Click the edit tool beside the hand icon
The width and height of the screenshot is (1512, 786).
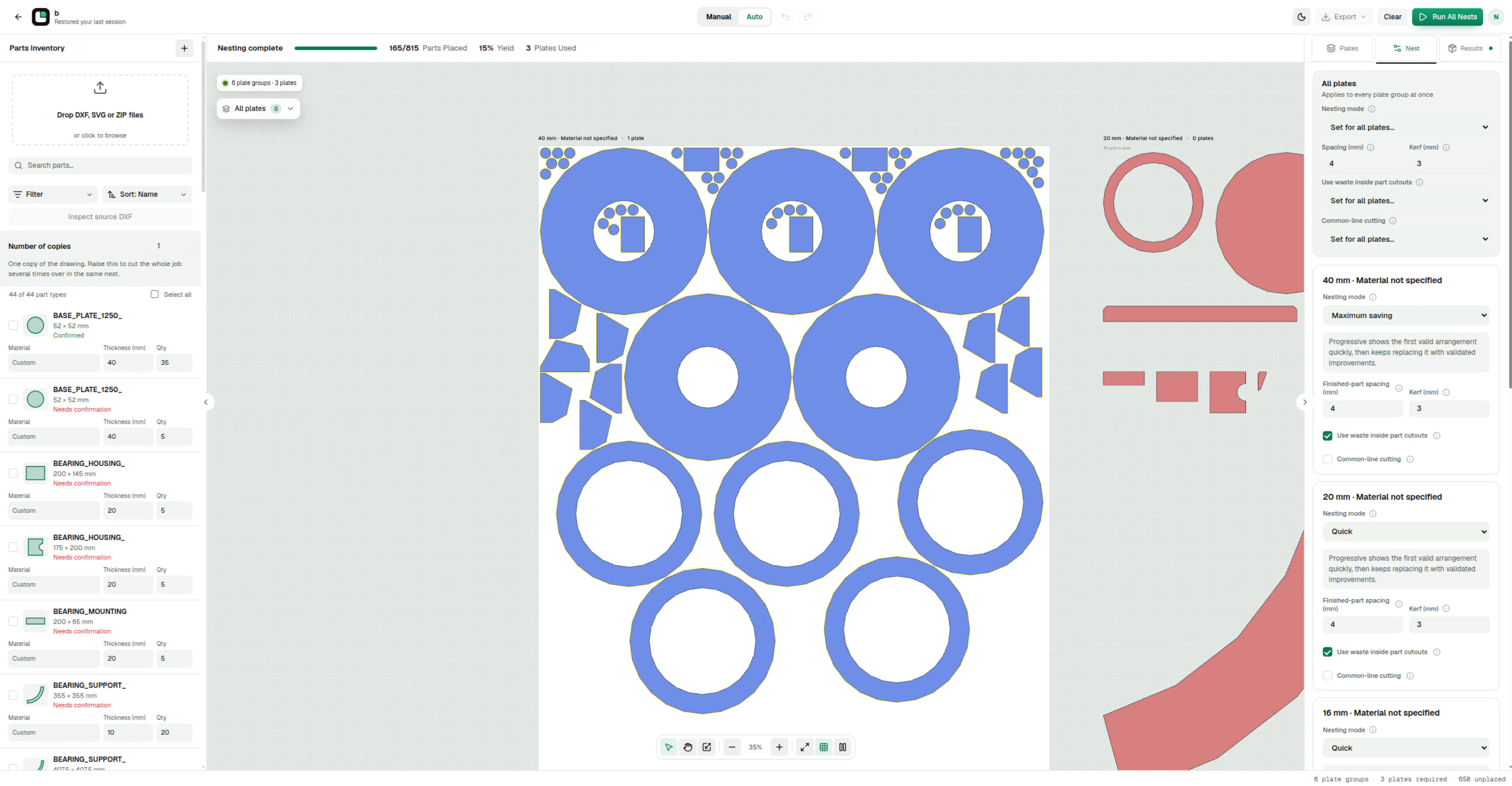(707, 747)
